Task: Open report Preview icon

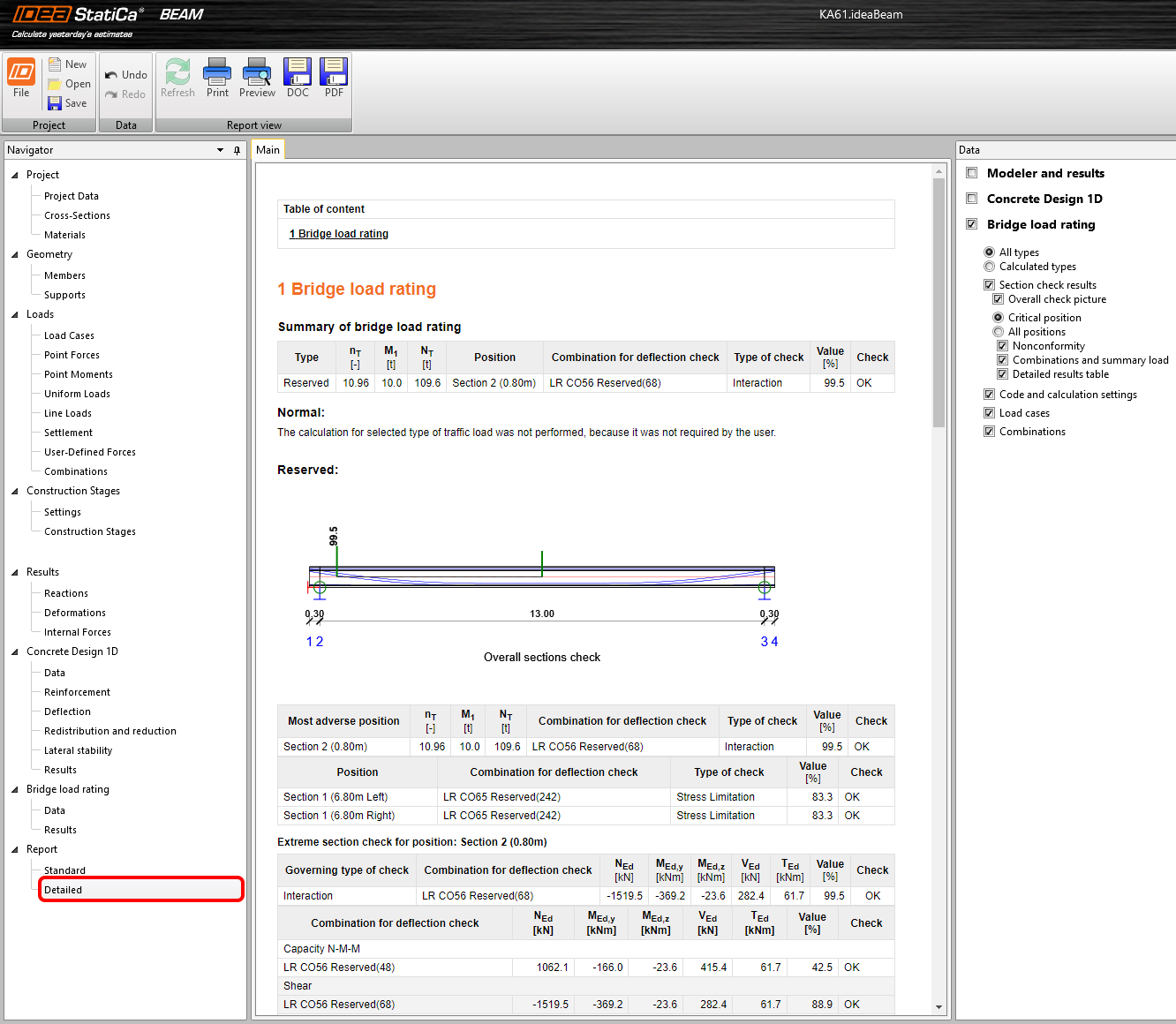Action: tap(257, 72)
